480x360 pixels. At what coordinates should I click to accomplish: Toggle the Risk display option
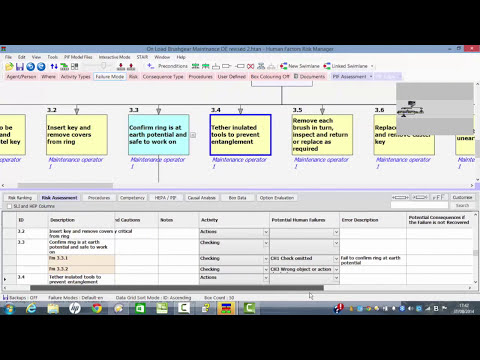[133, 77]
